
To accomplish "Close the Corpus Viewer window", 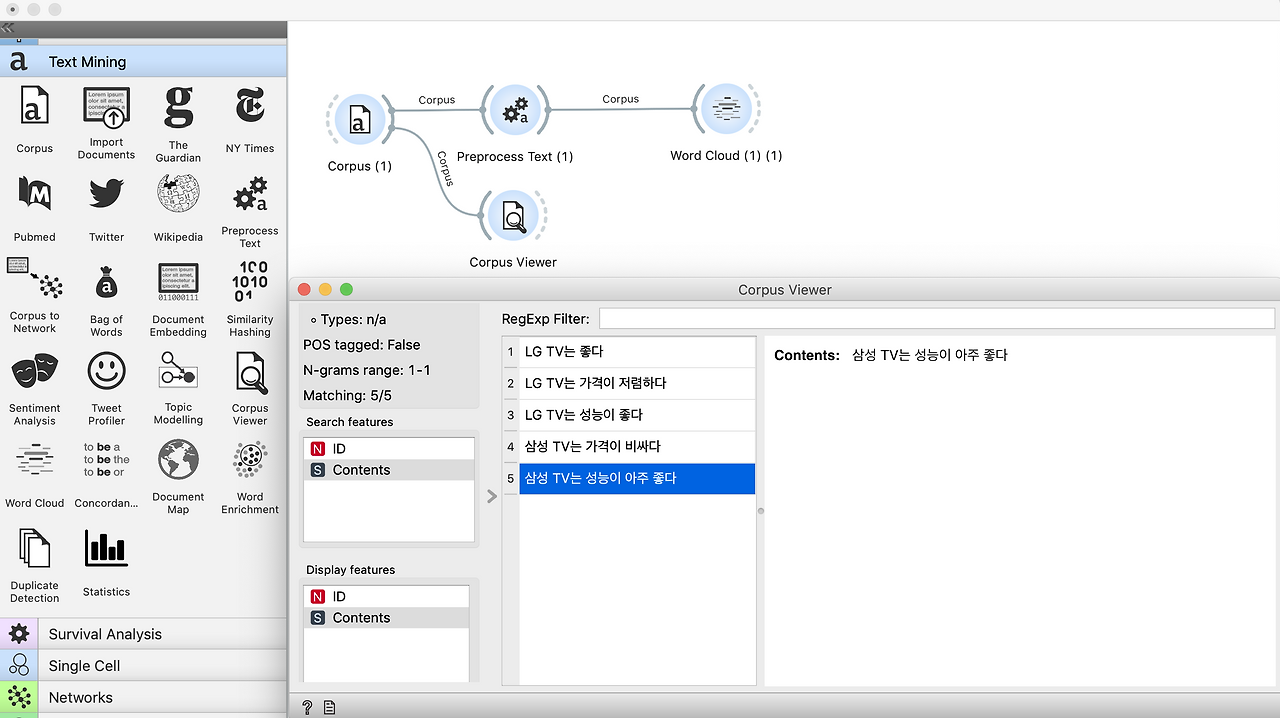I will point(305,290).
